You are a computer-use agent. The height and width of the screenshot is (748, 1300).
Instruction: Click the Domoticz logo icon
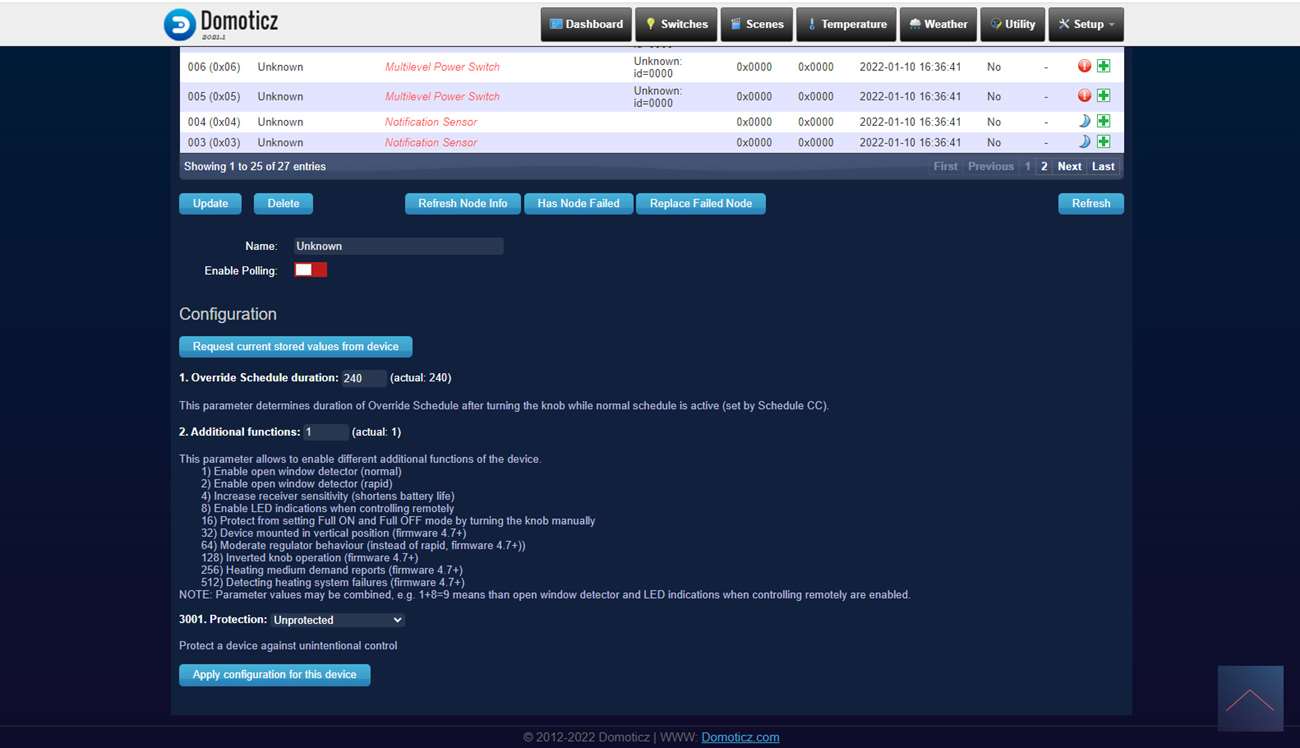(180, 24)
